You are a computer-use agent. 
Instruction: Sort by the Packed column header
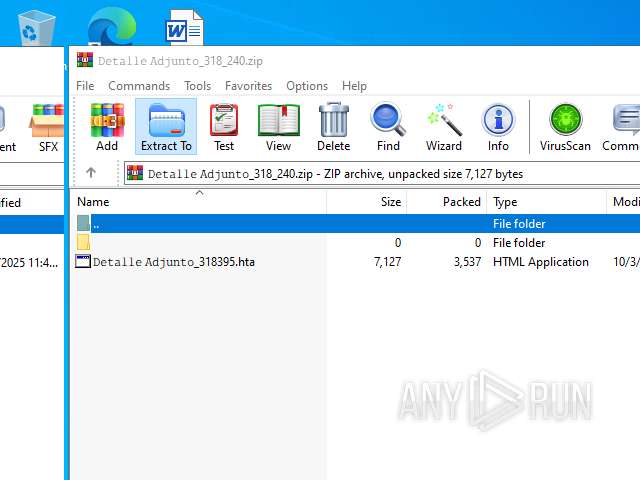[x=447, y=202]
